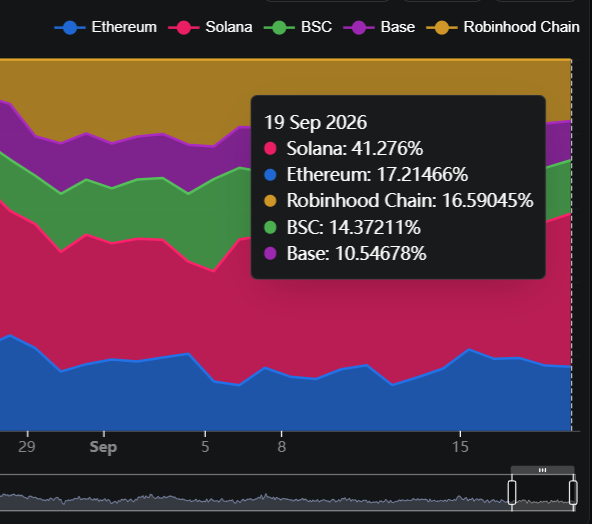The image size is (592, 524).
Task: Toggle the Solana series in legend
Action: click(x=210, y=27)
